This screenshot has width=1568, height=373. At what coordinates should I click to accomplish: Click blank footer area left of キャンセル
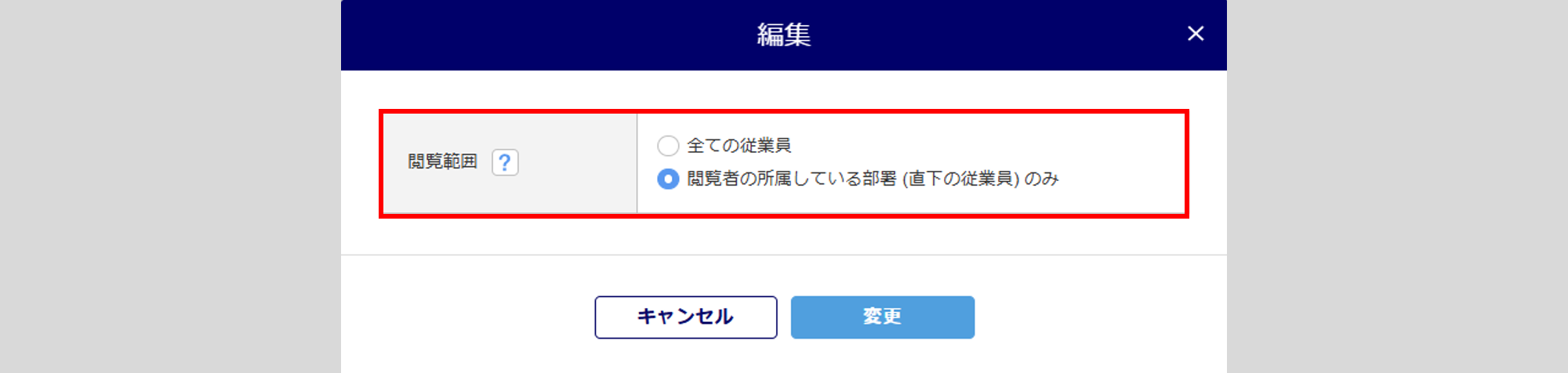click(x=467, y=317)
